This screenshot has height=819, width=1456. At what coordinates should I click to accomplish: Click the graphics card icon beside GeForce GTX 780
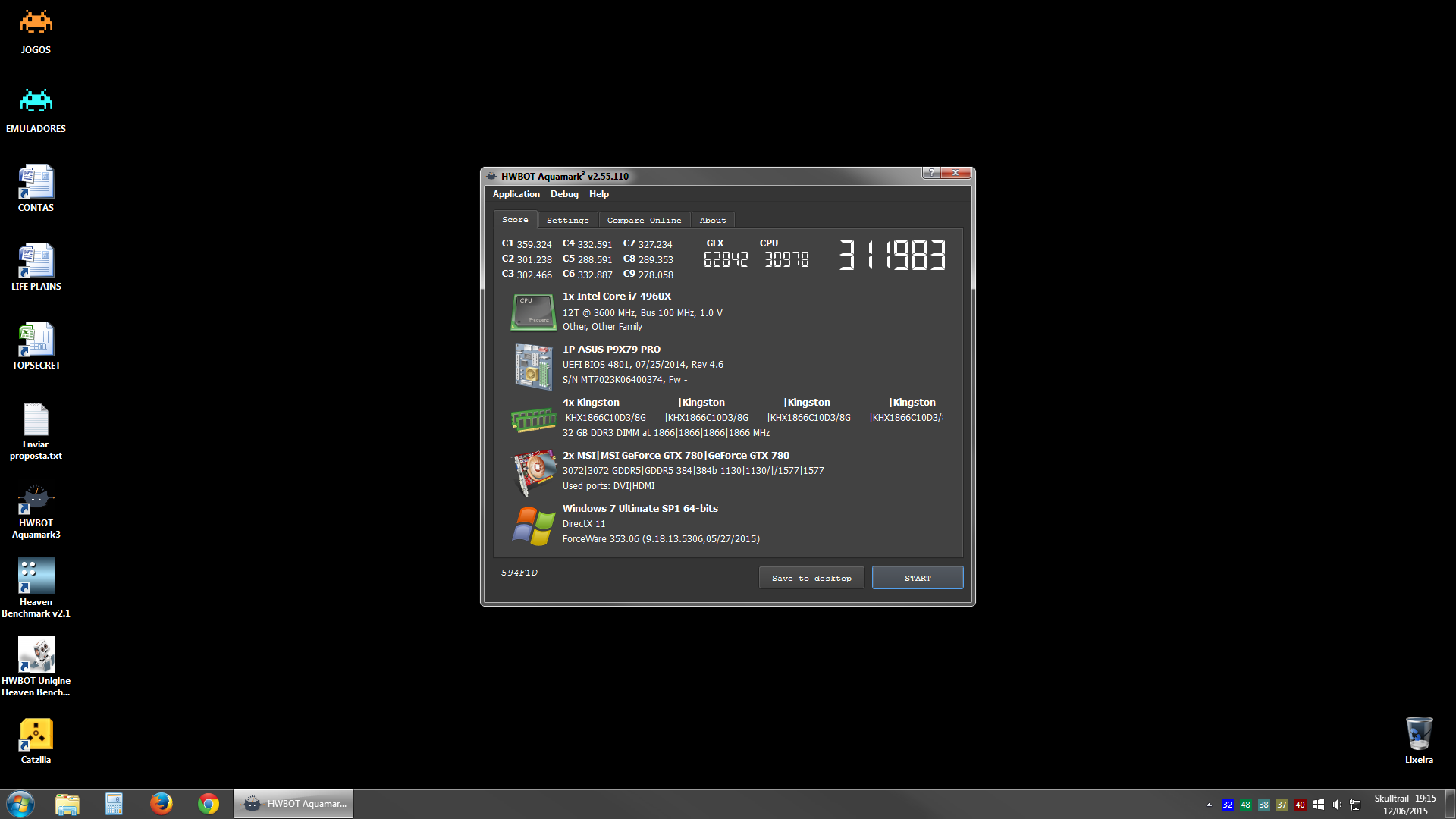coord(534,472)
